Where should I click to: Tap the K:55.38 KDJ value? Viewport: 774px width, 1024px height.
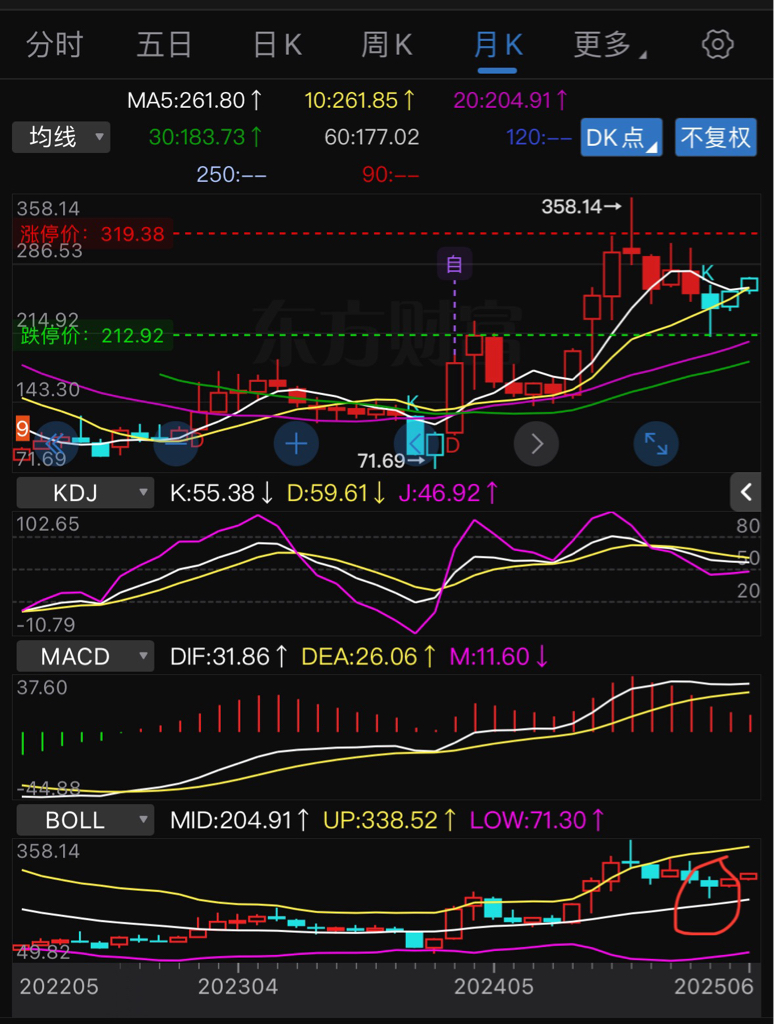tap(221, 492)
